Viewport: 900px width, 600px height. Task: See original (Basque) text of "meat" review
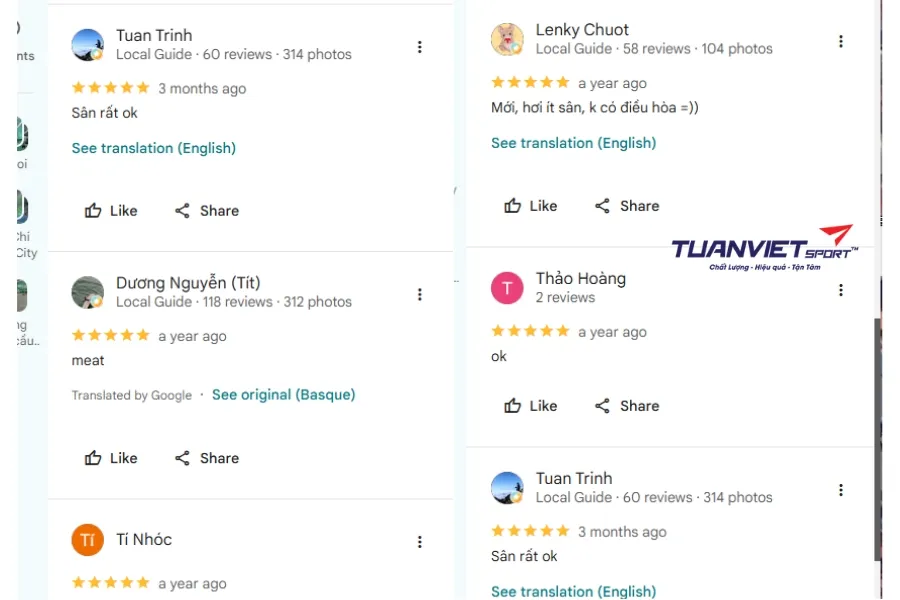tap(284, 394)
